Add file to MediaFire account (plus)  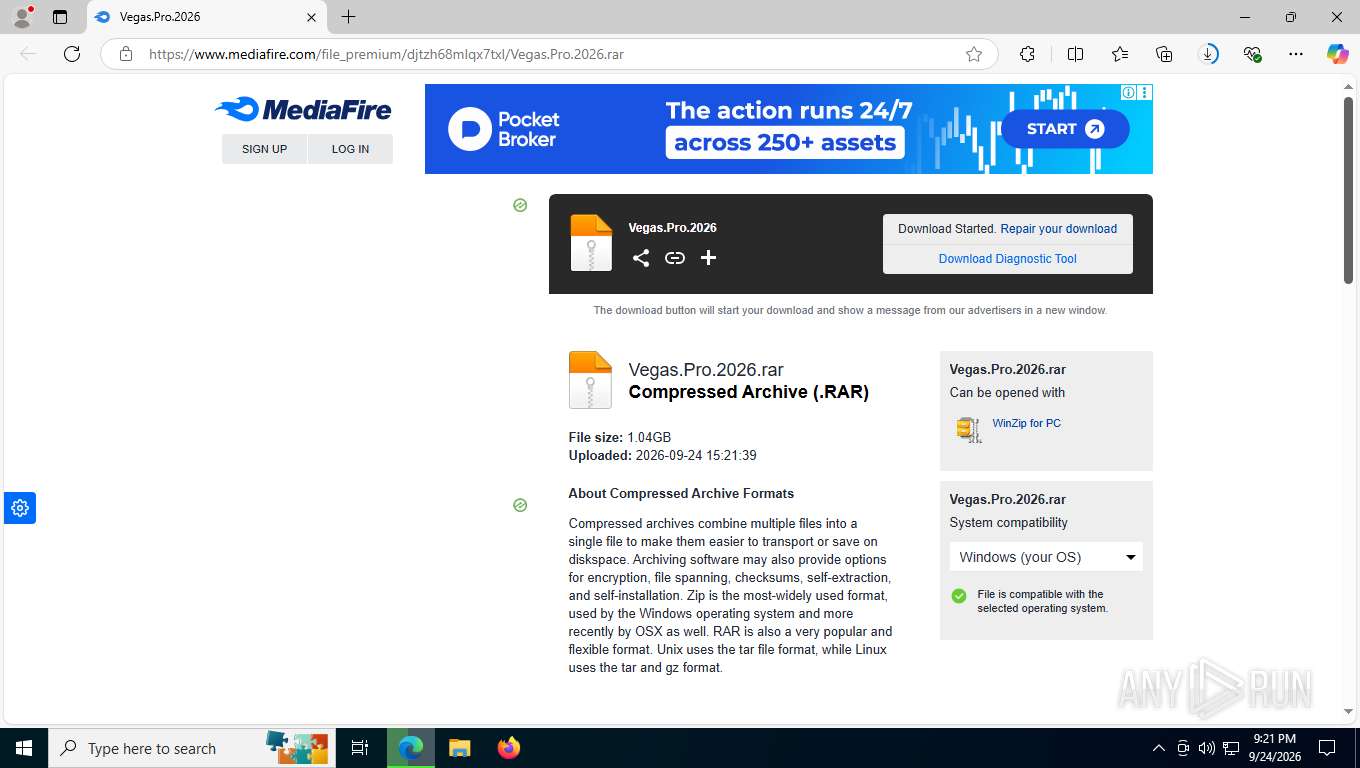(708, 258)
